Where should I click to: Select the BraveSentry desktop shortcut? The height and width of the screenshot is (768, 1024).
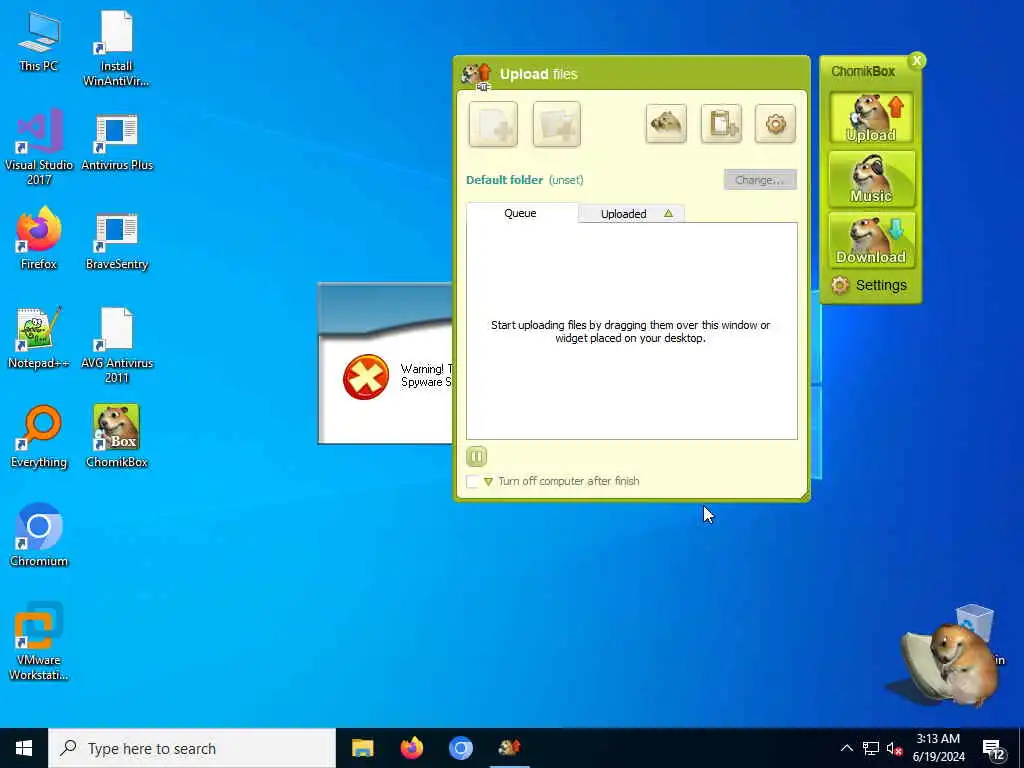tap(116, 240)
